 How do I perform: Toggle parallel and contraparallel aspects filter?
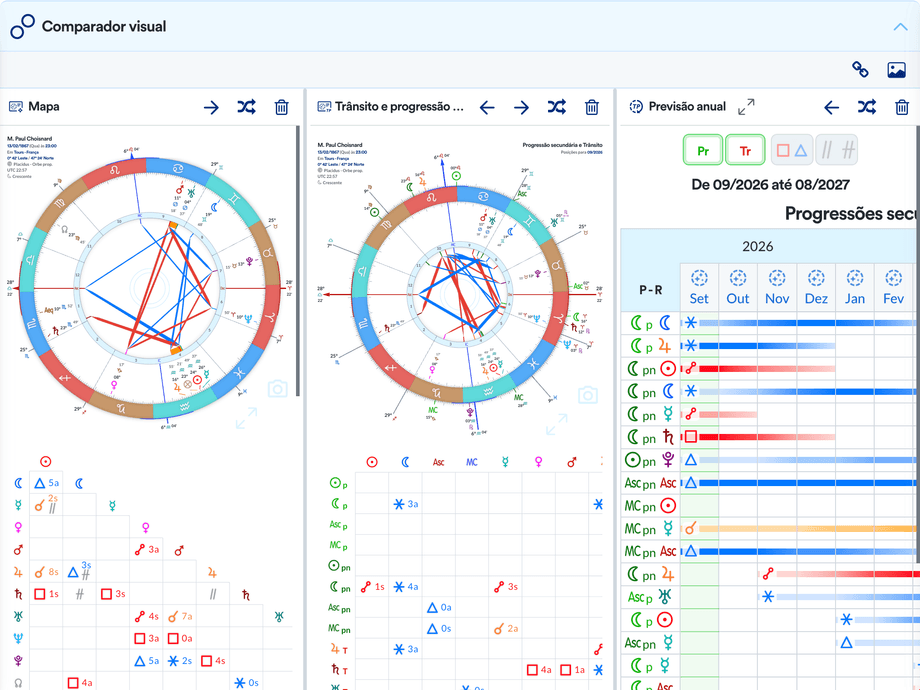coord(837,150)
